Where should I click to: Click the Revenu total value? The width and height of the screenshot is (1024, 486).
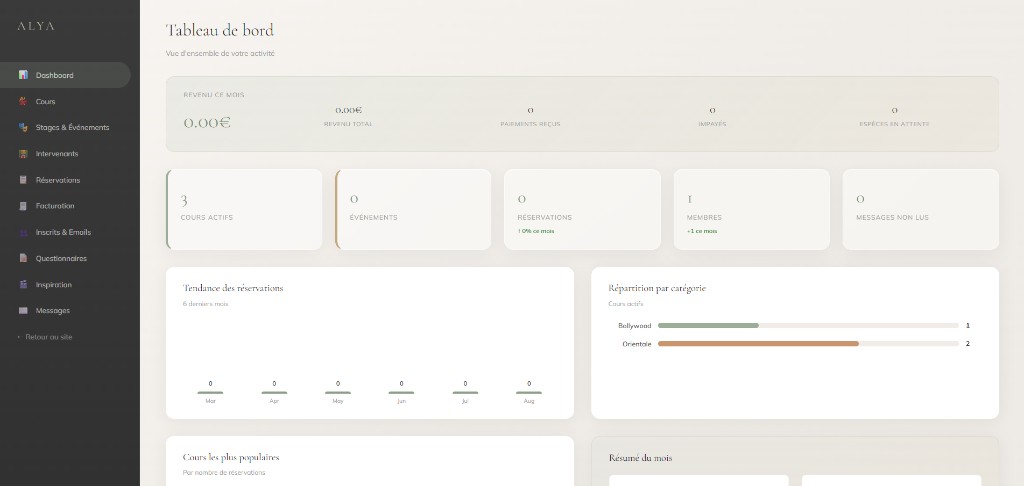[x=349, y=110]
